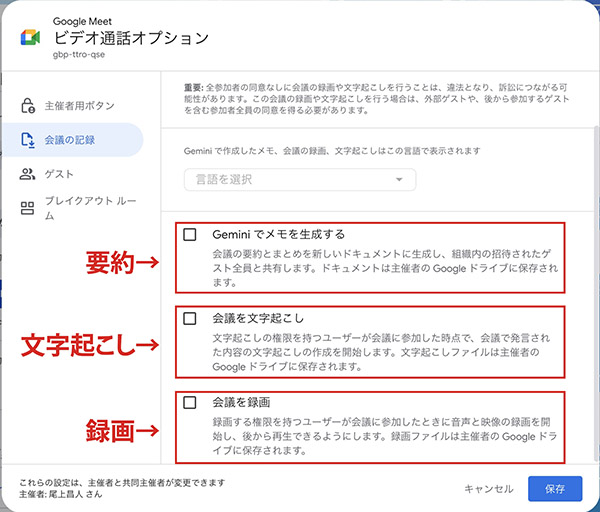This screenshot has height=512, width=600.
Task: Click the 会議を文字起こし option label
Action: pyautogui.click(x=258, y=318)
